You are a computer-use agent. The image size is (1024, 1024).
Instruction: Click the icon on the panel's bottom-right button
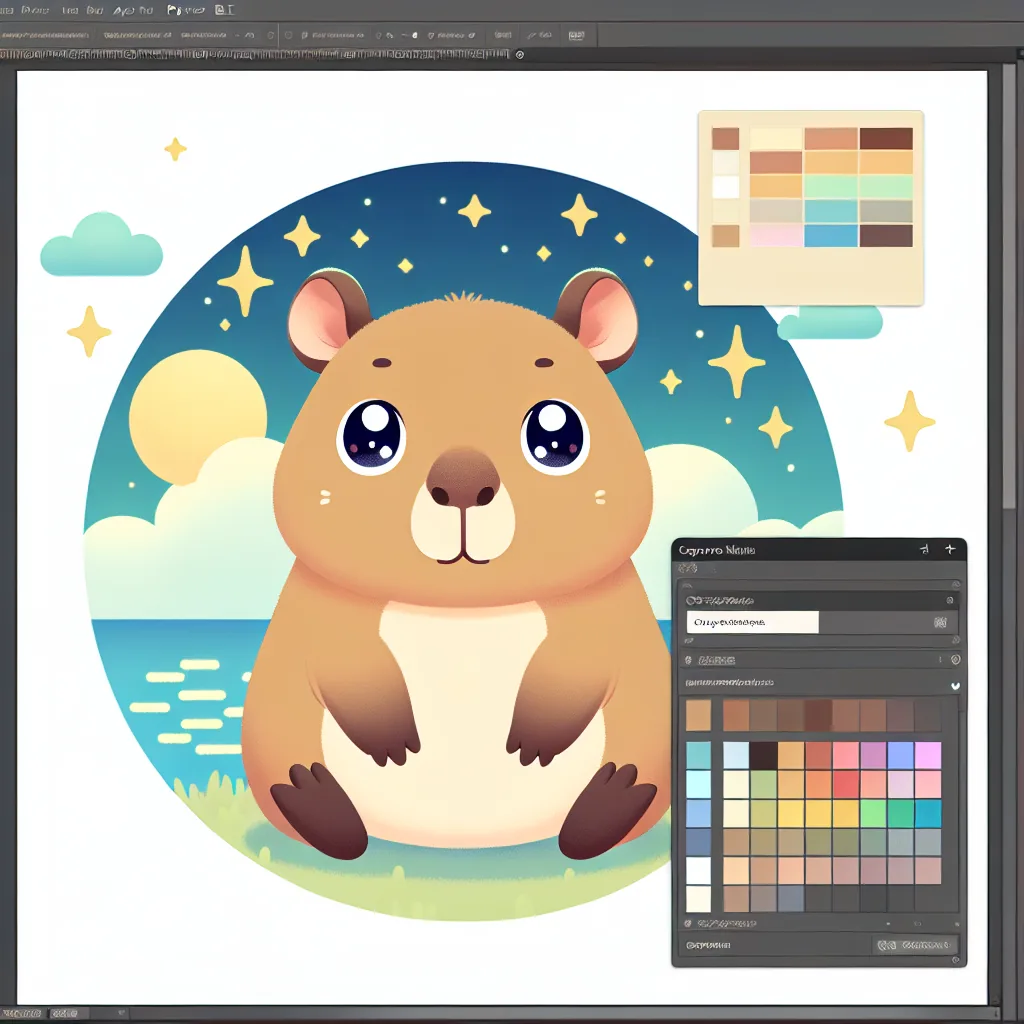pyautogui.click(x=886, y=945)
